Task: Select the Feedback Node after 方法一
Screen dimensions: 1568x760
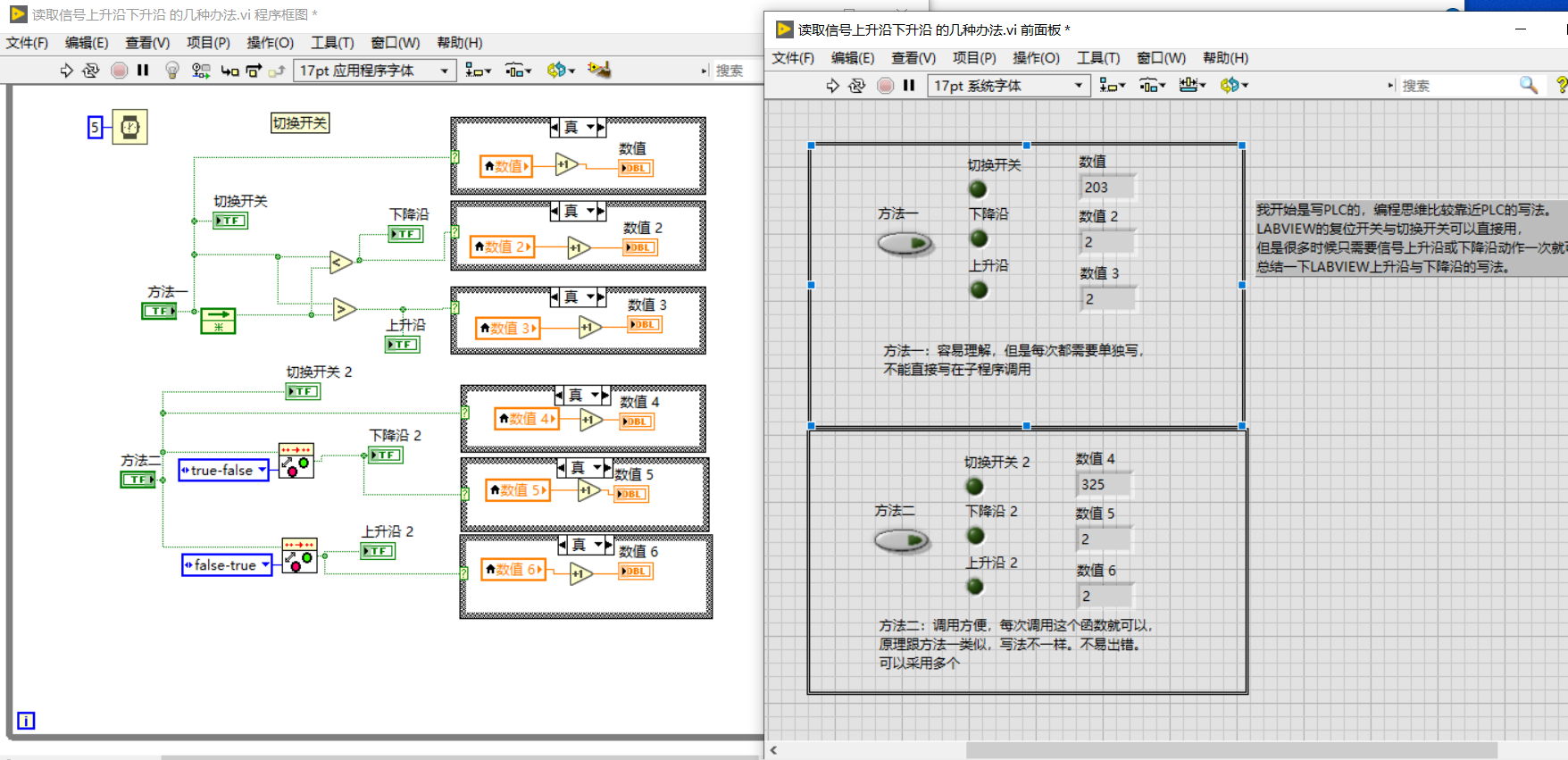Action: (218, 321)
